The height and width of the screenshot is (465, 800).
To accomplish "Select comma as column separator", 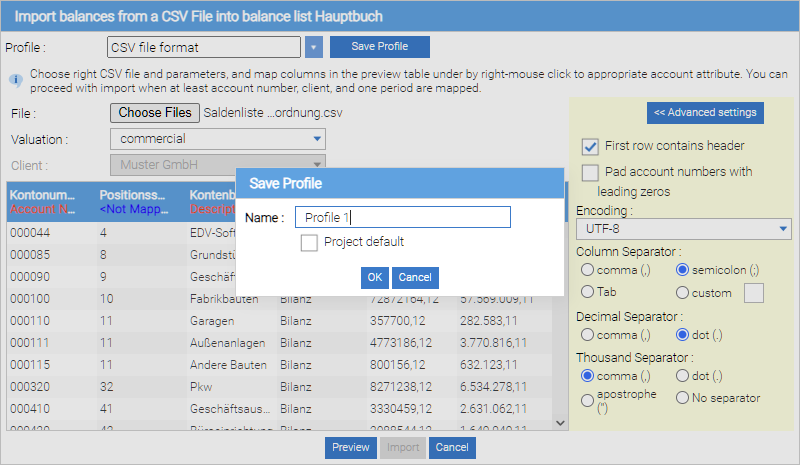I will 587,270.
